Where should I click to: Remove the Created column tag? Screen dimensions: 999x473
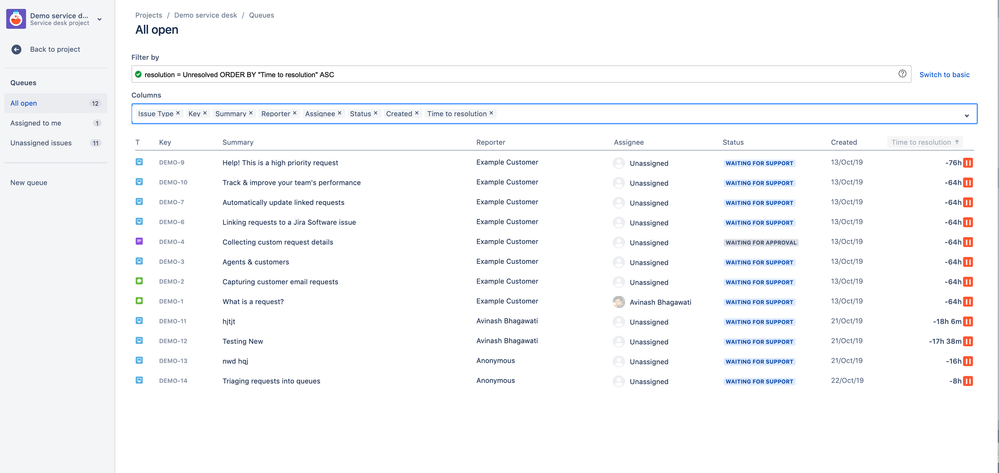click(x=417, y=113)
